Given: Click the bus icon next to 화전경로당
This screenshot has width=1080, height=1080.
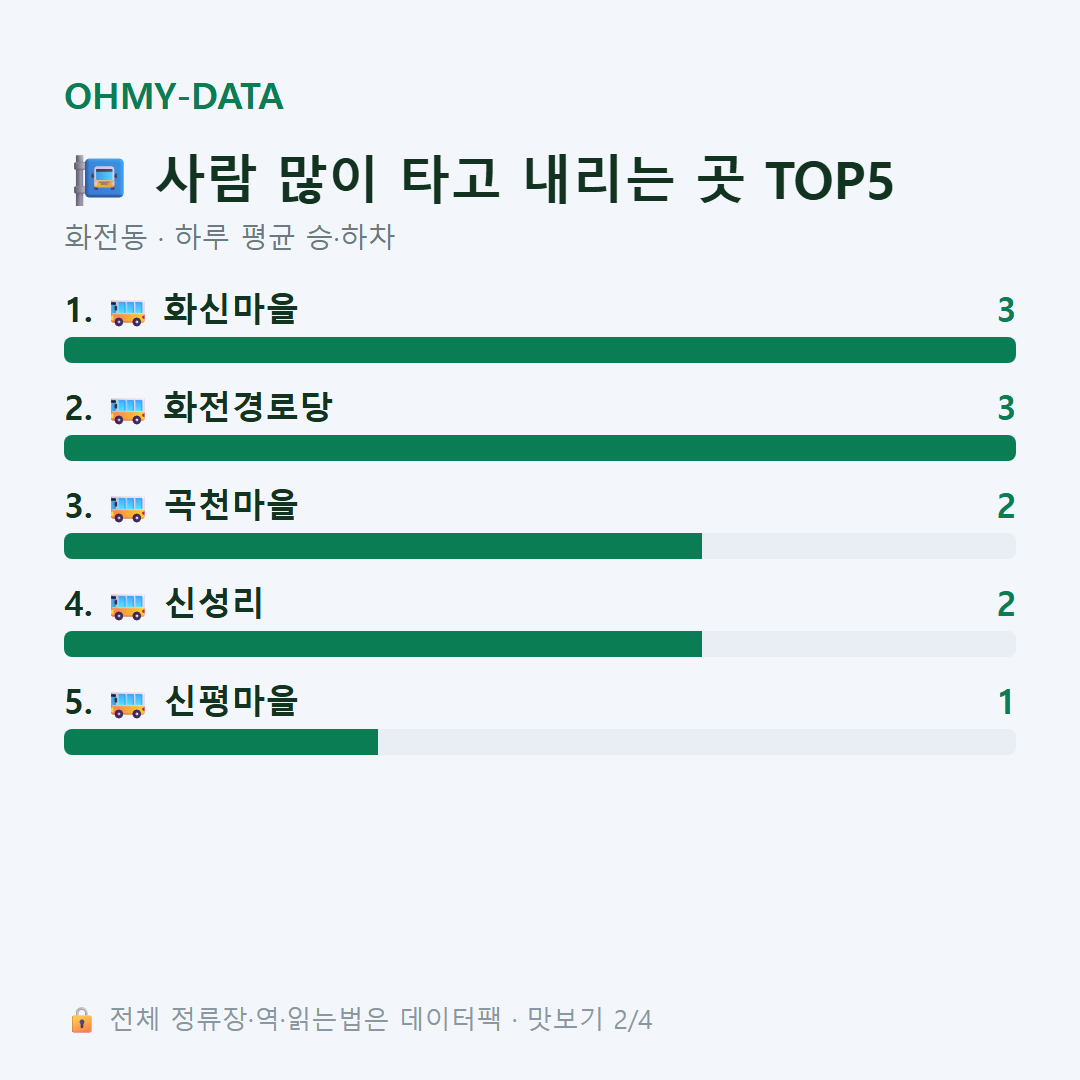Looking at the screenshot, I should tap(128, 411).
